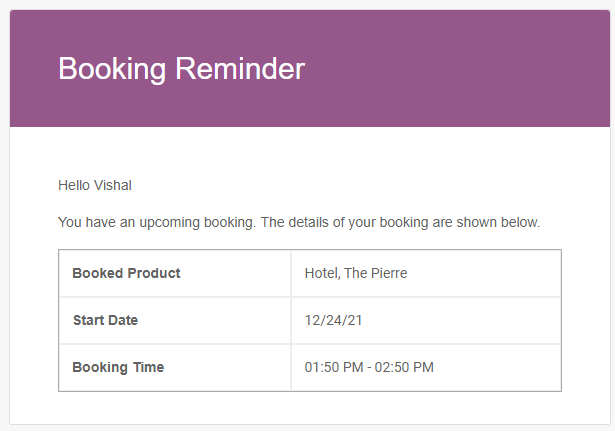Click the dash between the booking times
The width and height of the screenshot is (615, 431).
(370, 367)
